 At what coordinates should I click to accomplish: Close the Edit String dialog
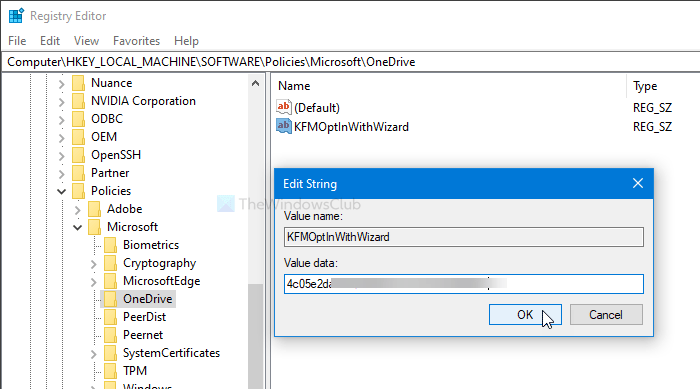point(638,183)
